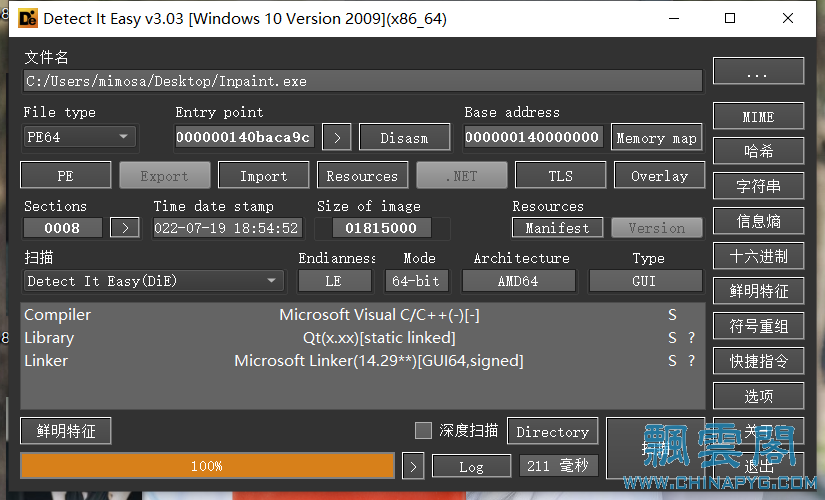The width and height of the screenshot is (825, 500).
Task: Click the orange 100% scan progress bar
Action: coord(207,466)
